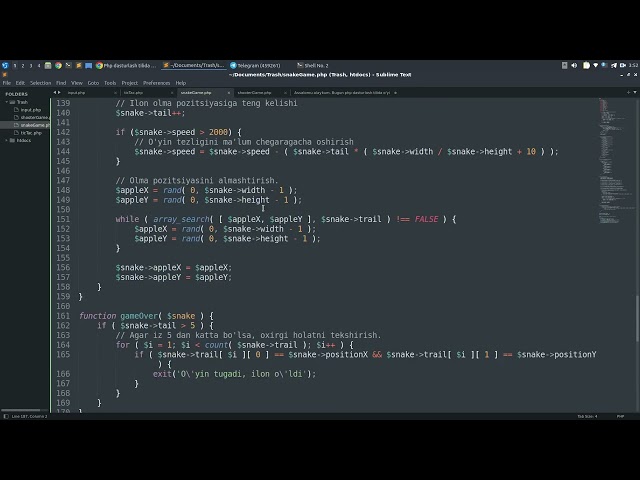The width and height of the screenshot is (640, 480).
Task: Click the blue desktop launcher icon
Action: (89, 65)
